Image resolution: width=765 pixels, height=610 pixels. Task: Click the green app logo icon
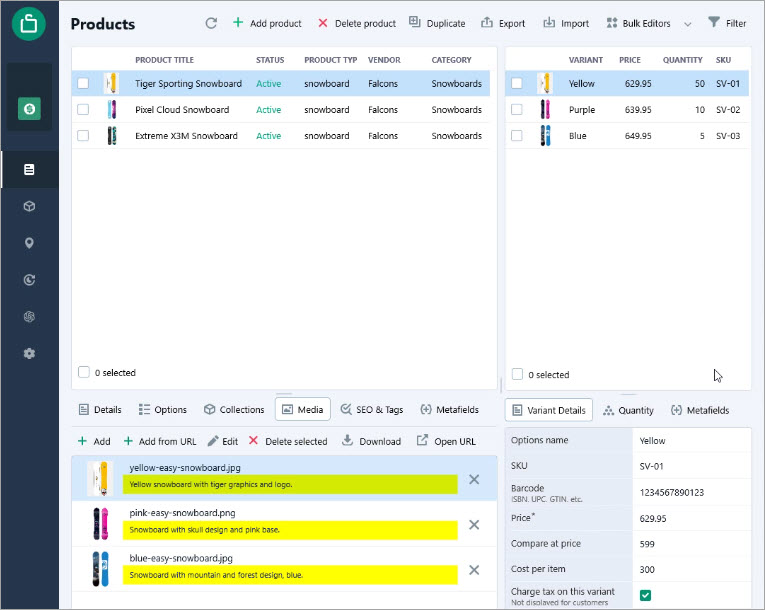(x=29, y=23)
